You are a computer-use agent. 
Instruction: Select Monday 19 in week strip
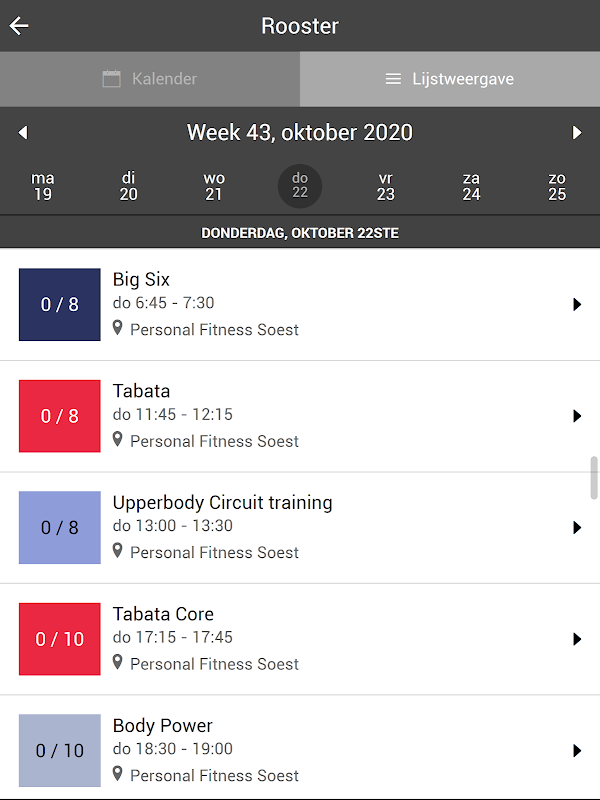point(43,186)
